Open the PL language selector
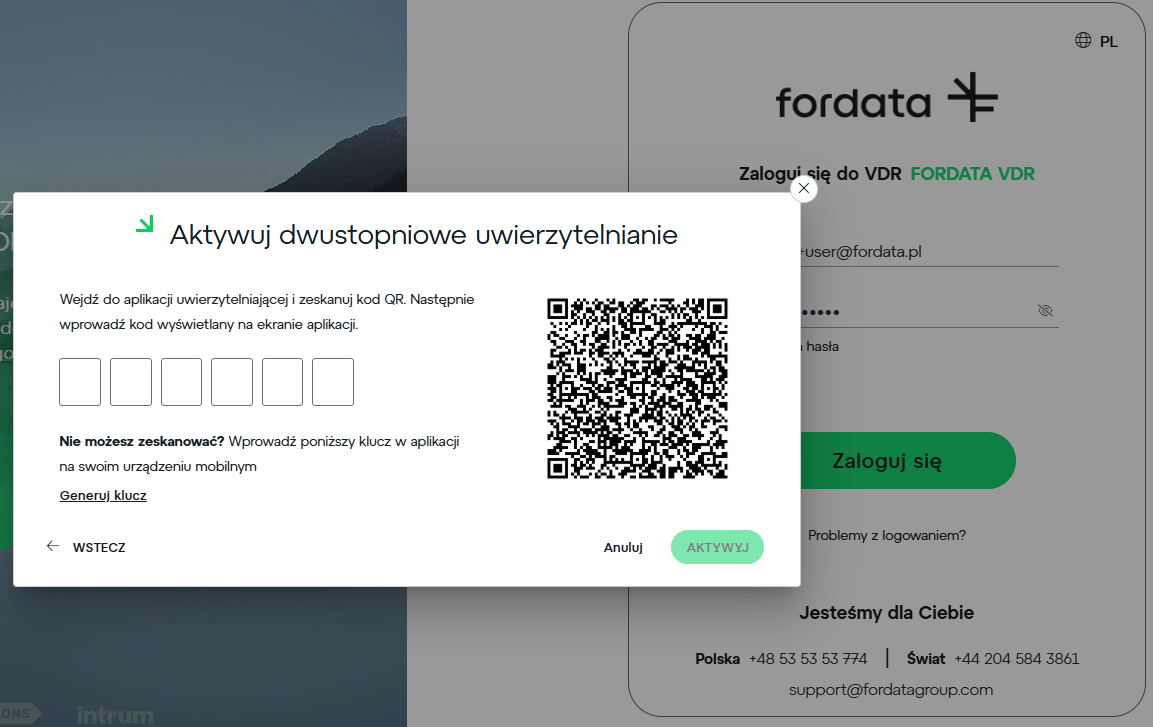 [1108, 42]
